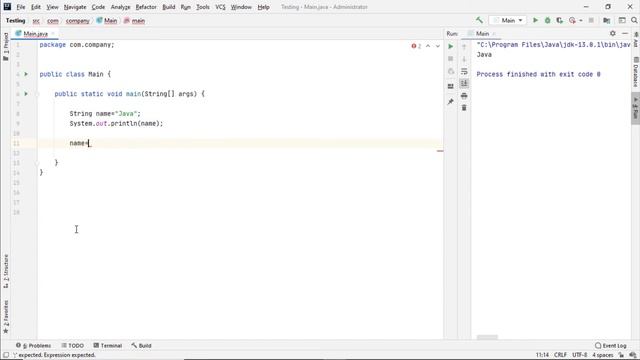Open the Problems tool window
The width and height of the screenshot is (640, 360).
33,346
